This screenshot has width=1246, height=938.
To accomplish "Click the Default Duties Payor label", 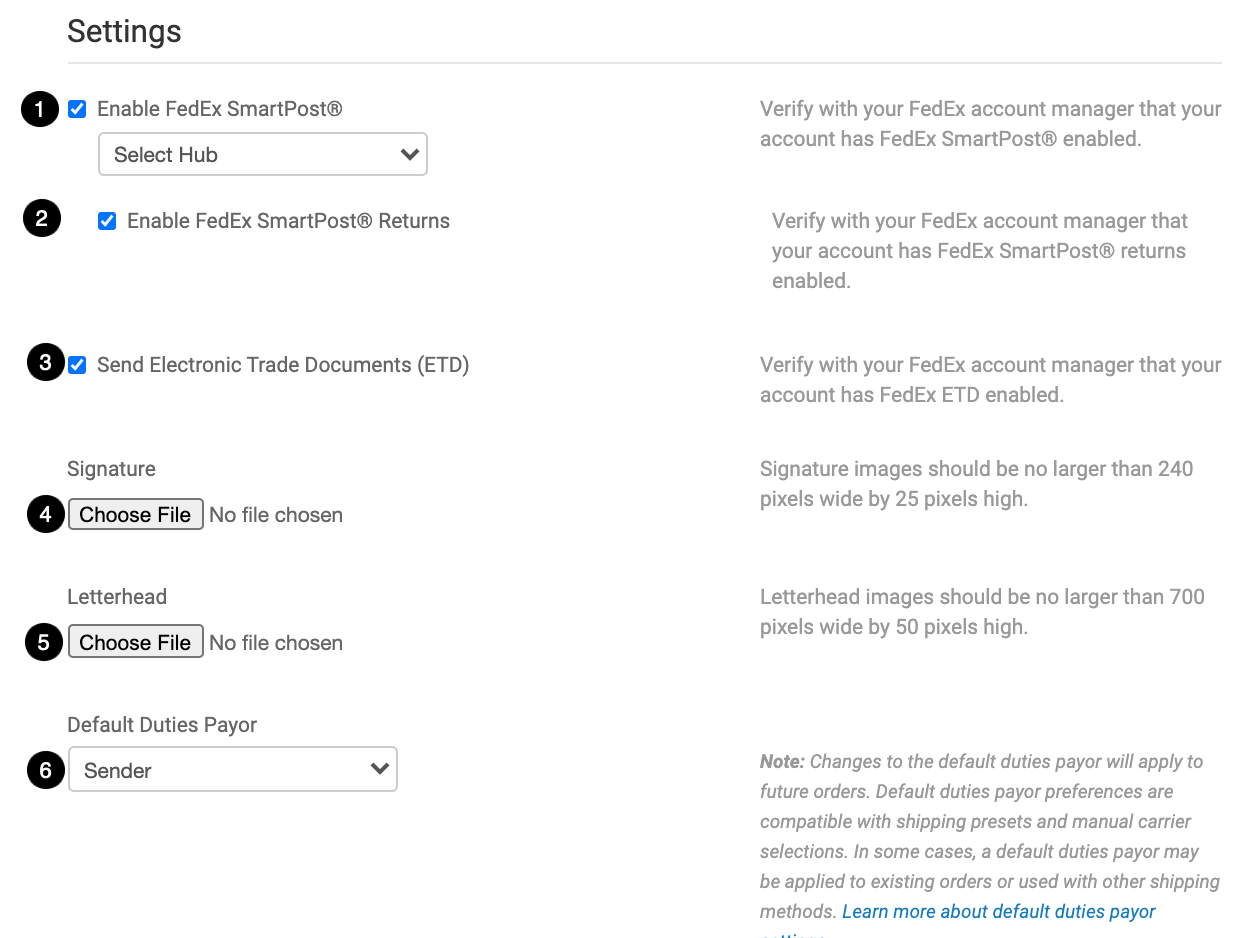I will 162,725.
